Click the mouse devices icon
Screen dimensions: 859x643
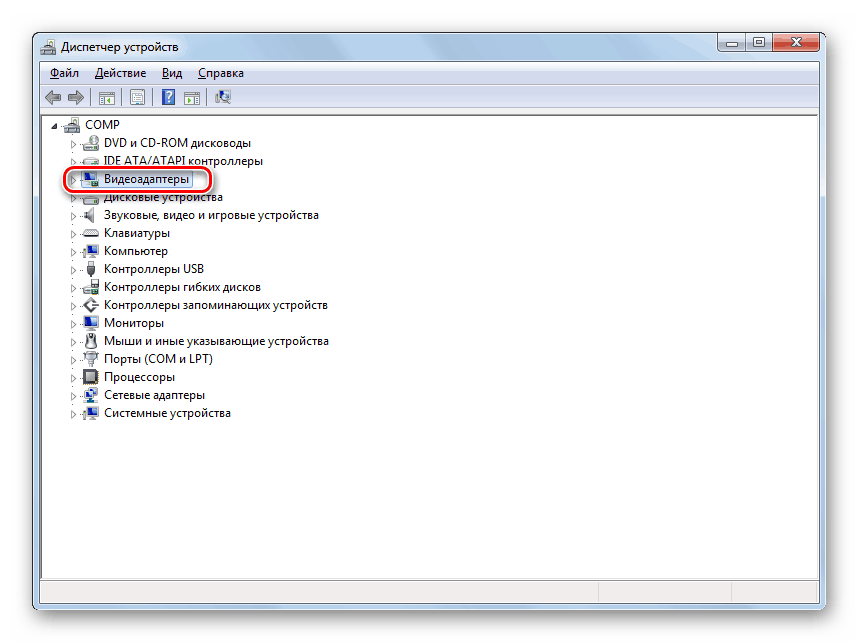(x=91, y=341)
